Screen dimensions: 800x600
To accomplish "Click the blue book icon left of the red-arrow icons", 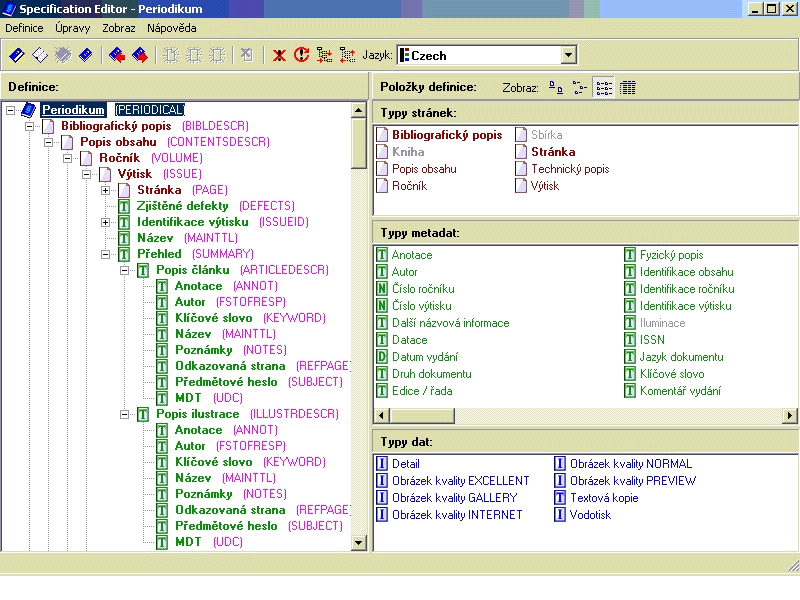I will click(86, 55).
